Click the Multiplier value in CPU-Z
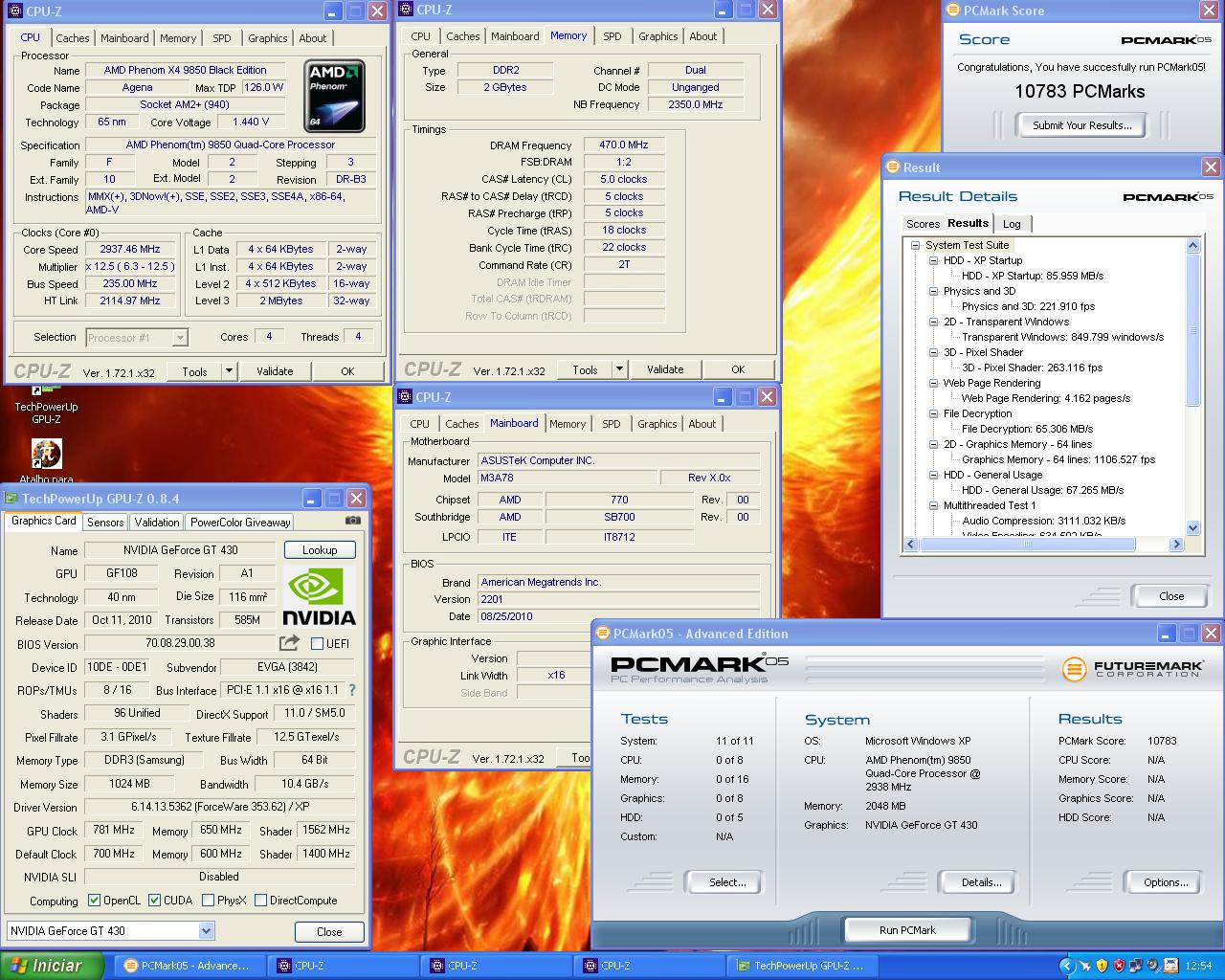Viewport: 1225px width, 980px height. pos(130,267)
